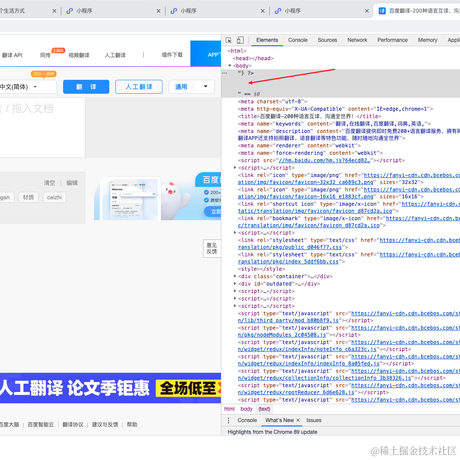460x460 pixels.
Task: Click the 人工翻译 论文季钜惠 banner
Action: point(110,388)
